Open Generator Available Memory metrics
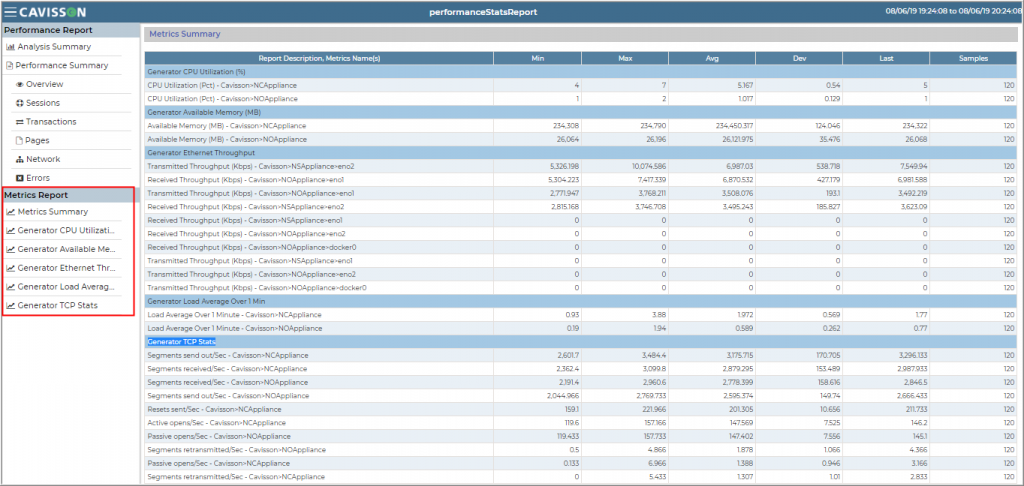This screenshot has height=486, width=1024. [x=67, y=250]
